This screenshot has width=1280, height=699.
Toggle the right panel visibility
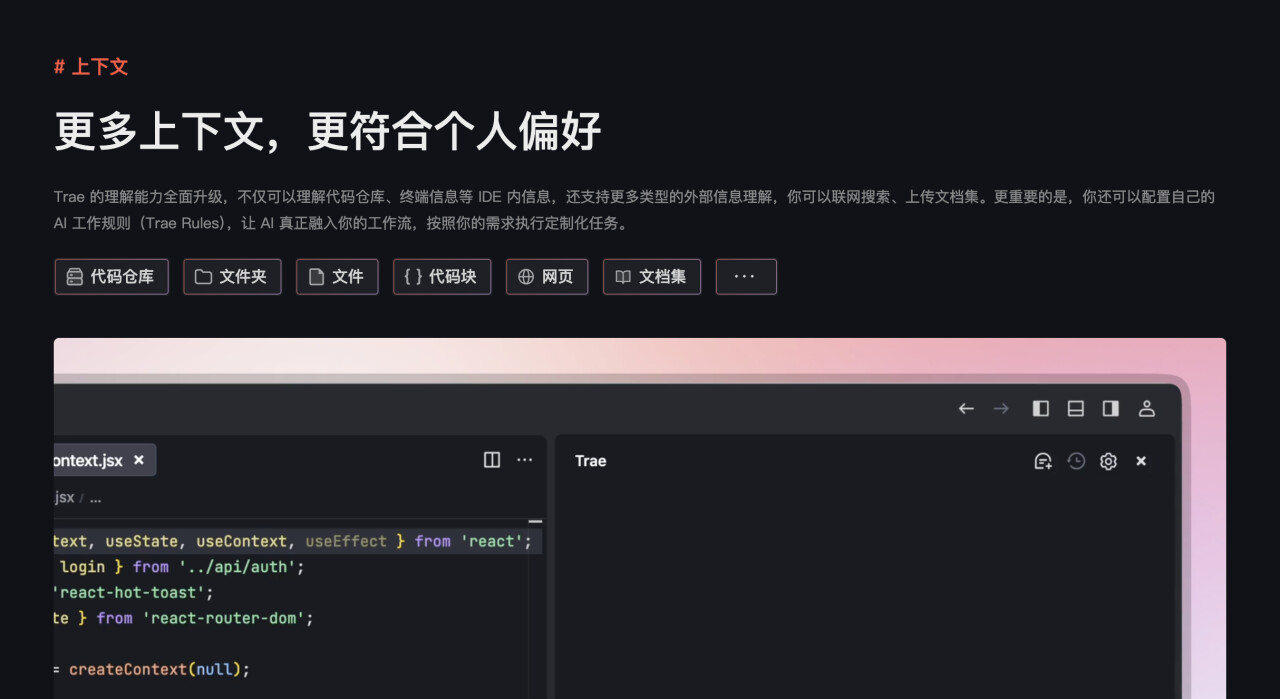pyautogui.click(x=1110, y=408)
